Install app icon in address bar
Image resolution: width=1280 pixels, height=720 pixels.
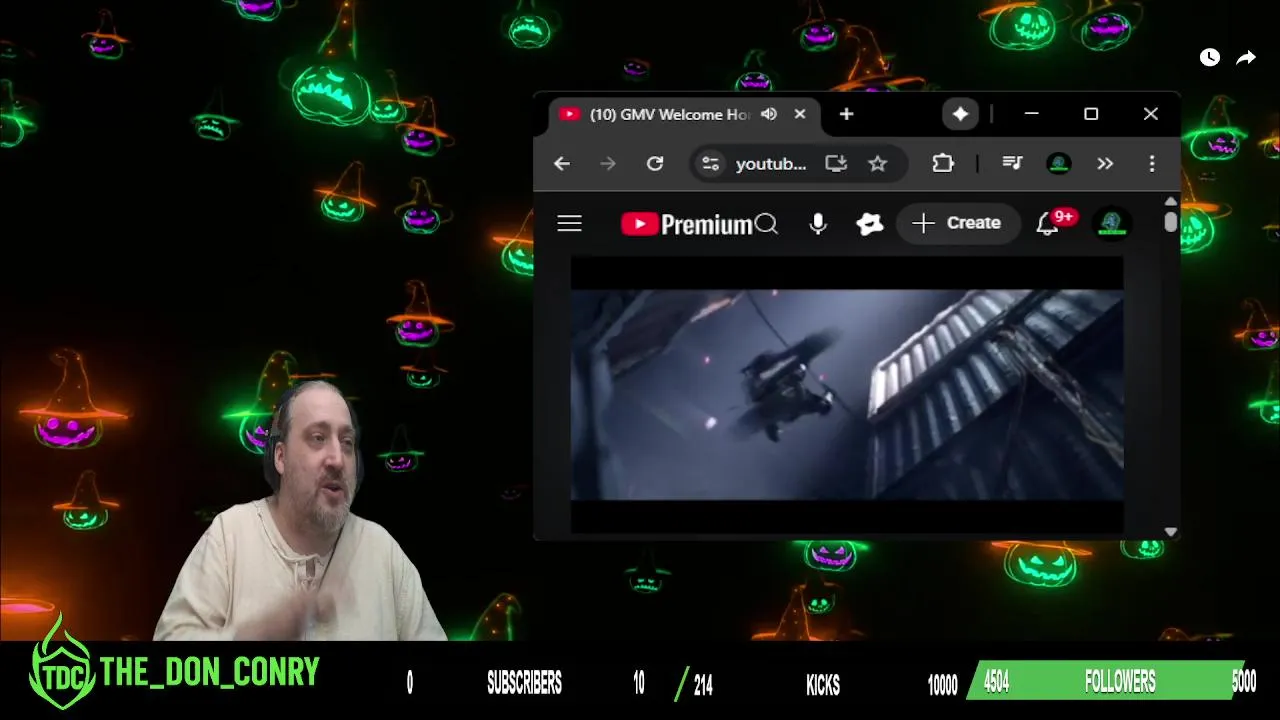836,163
